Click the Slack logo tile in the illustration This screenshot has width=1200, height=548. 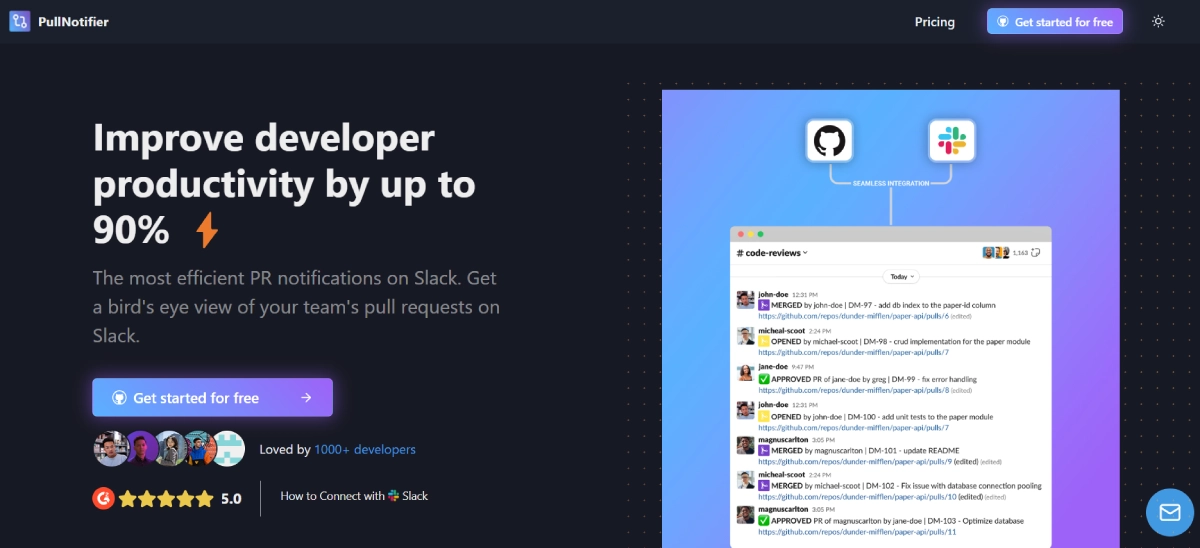point(951,141)
